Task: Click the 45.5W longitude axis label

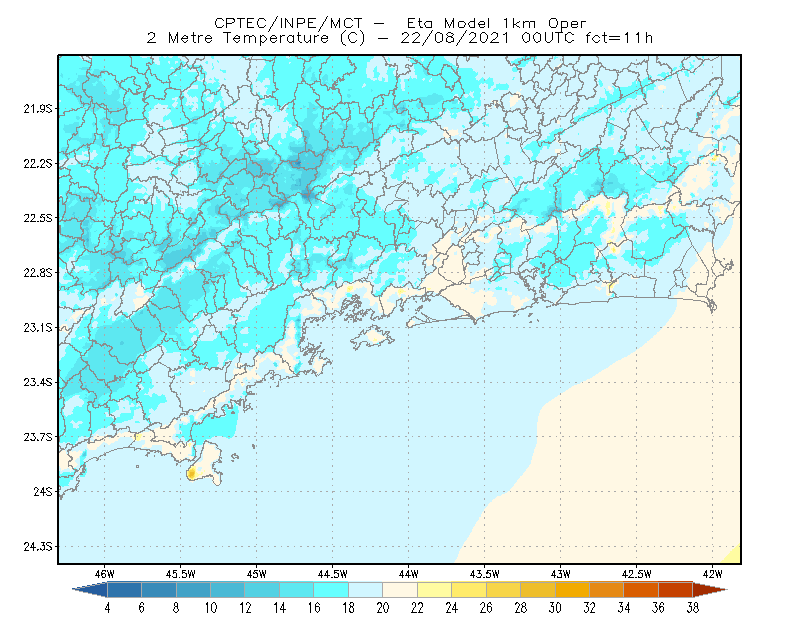Action: click(x=181, y=574)
